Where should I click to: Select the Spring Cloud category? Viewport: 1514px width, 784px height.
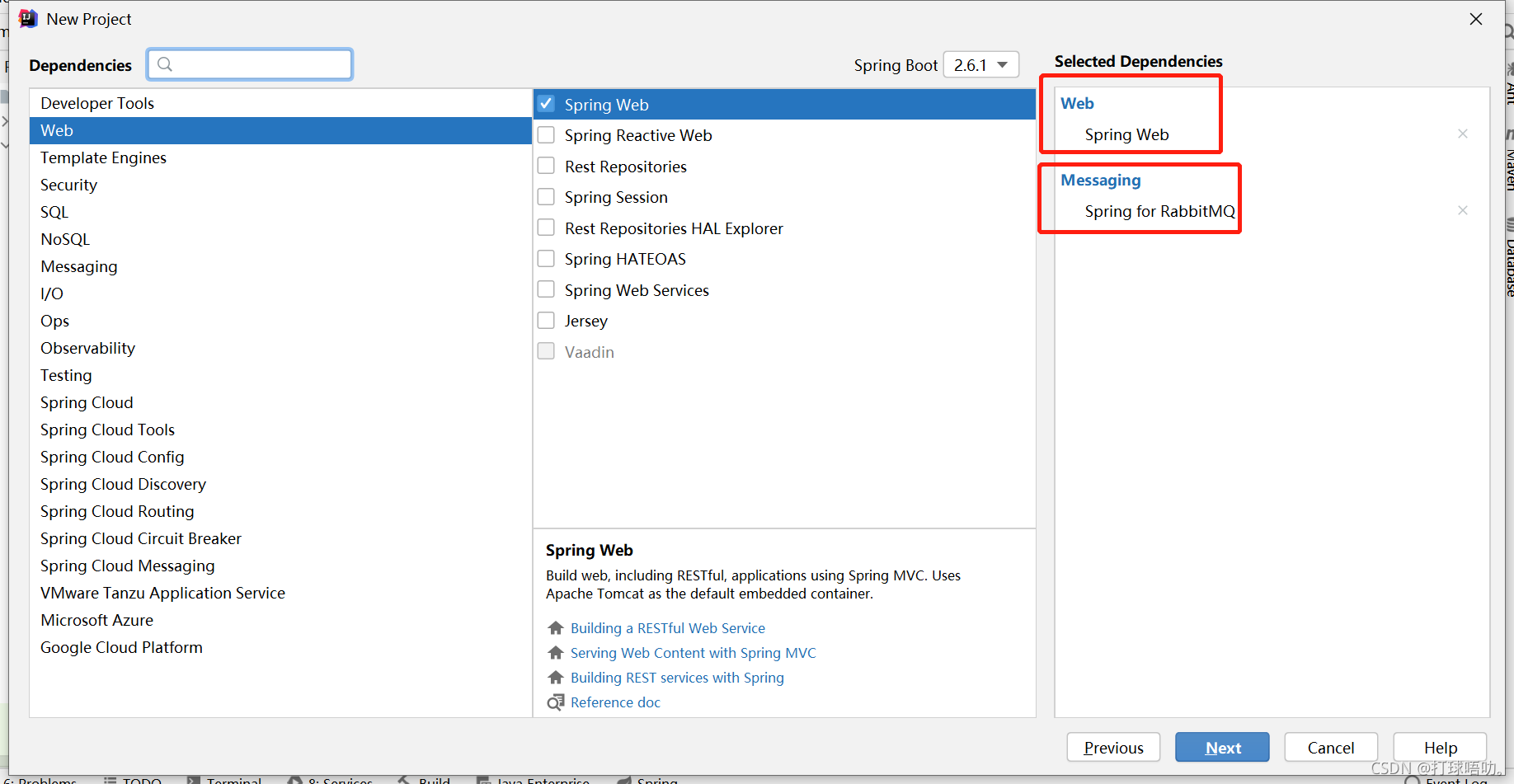[x=280, y=402]
